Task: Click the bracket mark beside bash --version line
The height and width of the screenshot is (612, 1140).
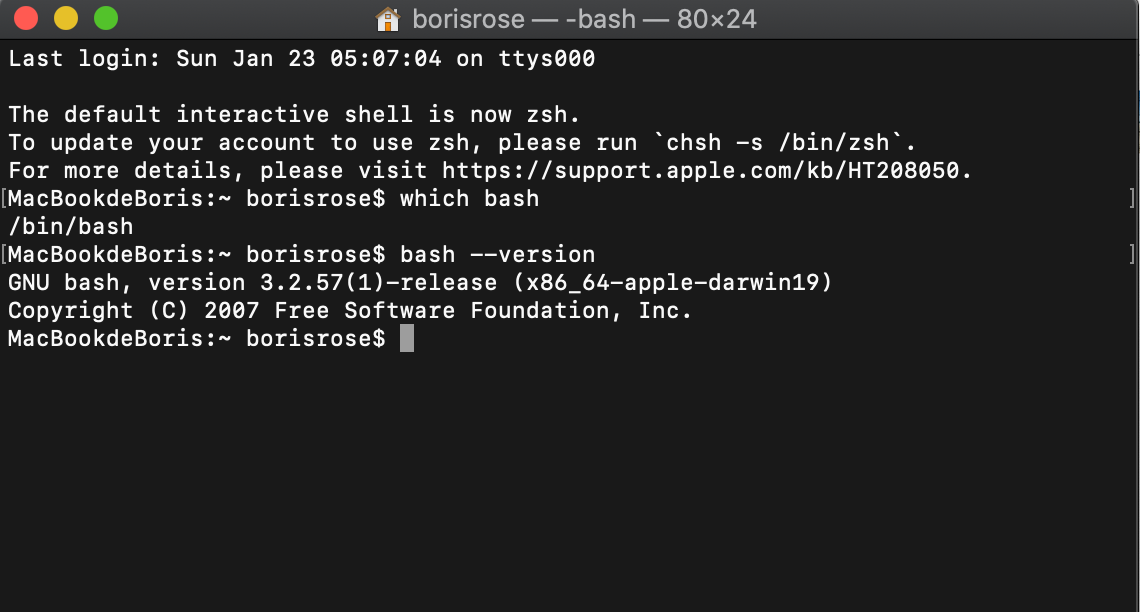Action: point(1131,254)
